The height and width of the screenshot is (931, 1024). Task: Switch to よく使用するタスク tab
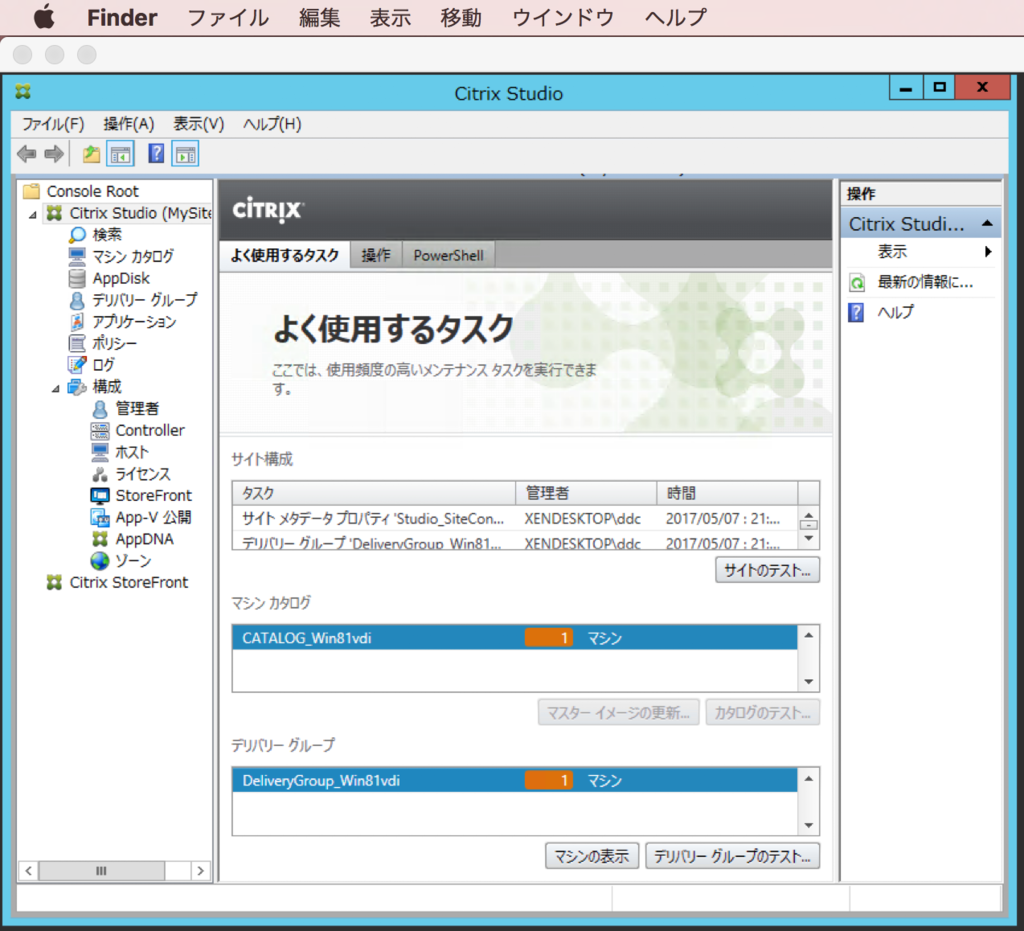point(285,255)
